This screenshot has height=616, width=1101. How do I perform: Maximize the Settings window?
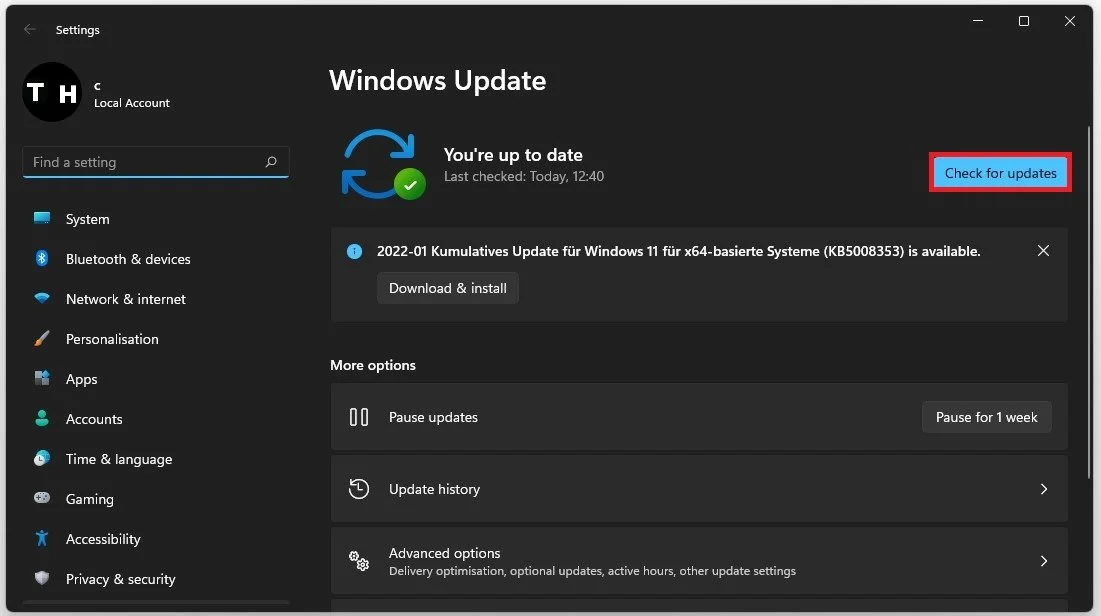(x=1024, y=21)
